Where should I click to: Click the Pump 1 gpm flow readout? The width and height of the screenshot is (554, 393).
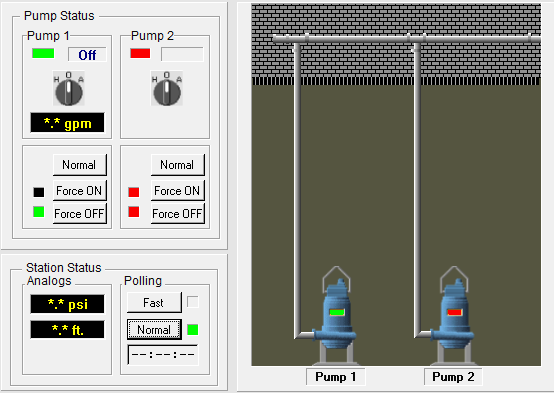pos(67,123)
